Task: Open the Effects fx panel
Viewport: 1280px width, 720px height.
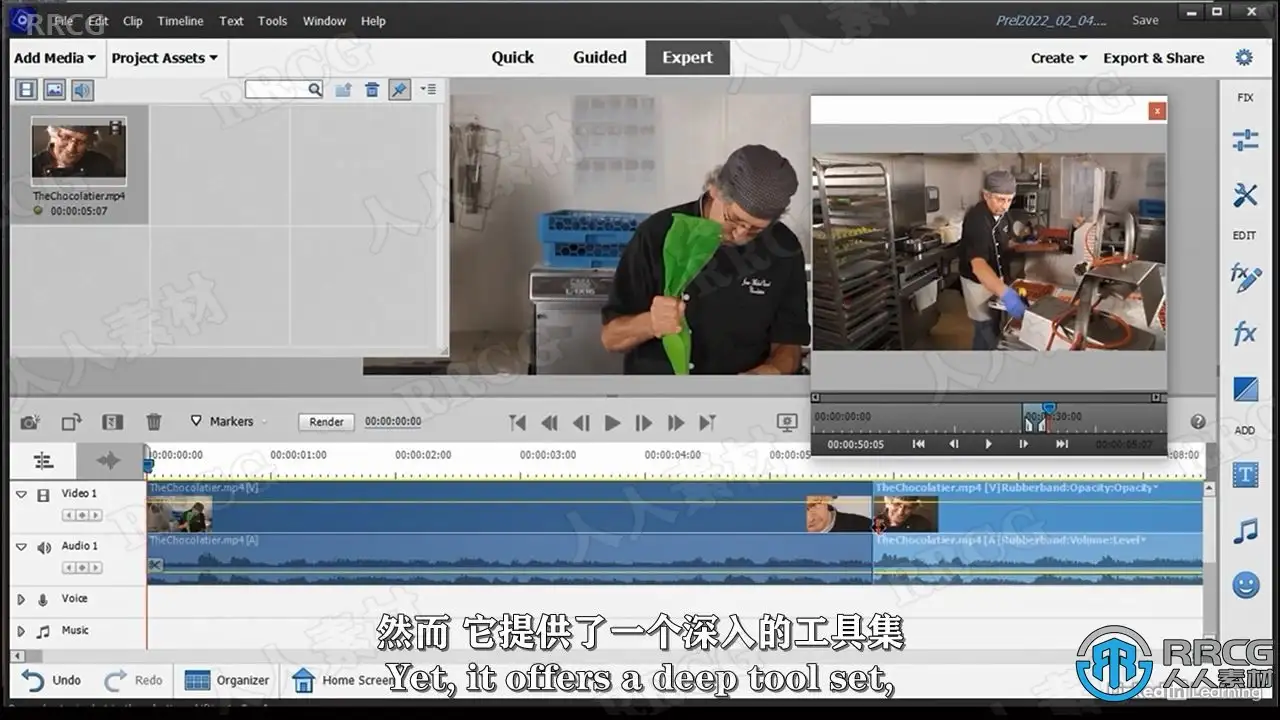Action: coord(1245,333)
